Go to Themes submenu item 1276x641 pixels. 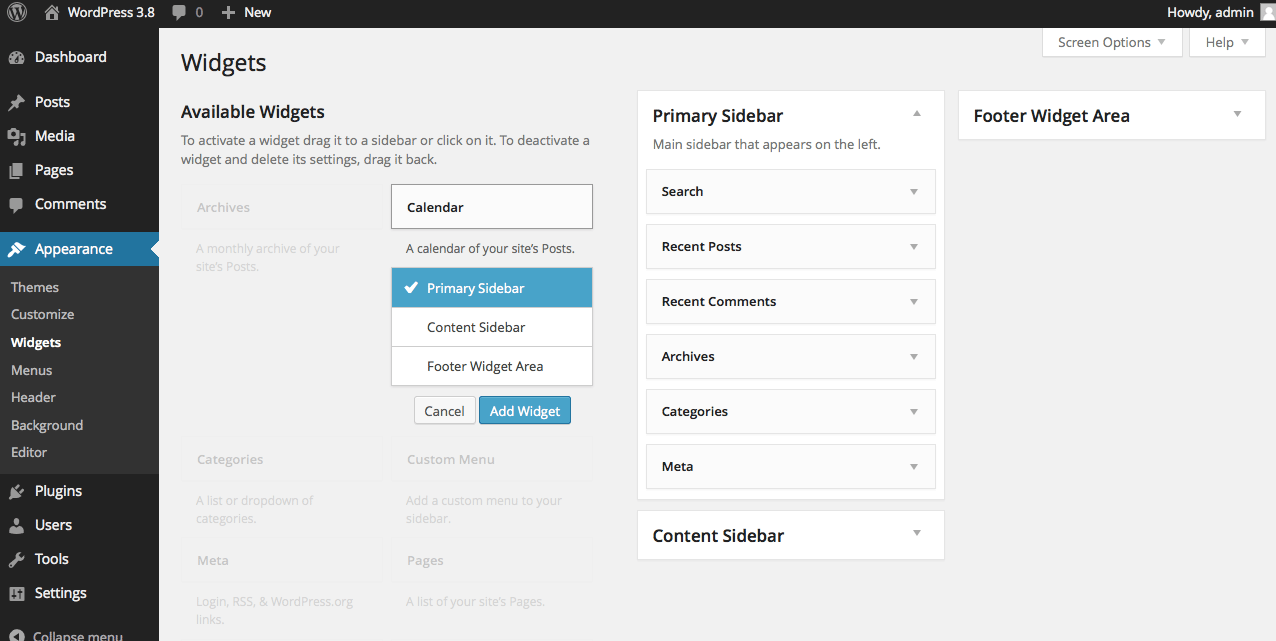tap(35, 287)
